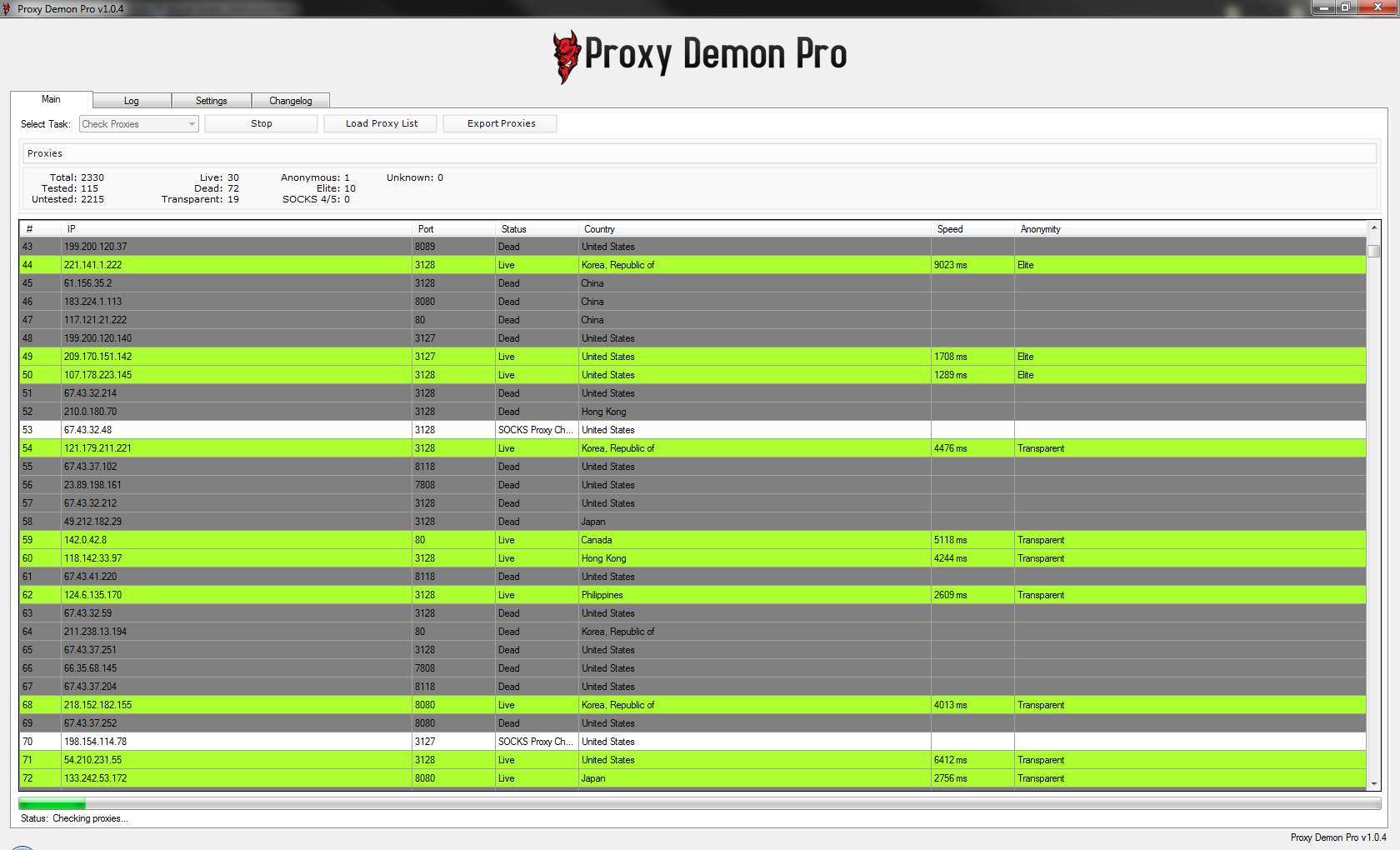Click the Stop button
Image resolution: width=1400 pixels, height=850 pixels.
point(261,123)
